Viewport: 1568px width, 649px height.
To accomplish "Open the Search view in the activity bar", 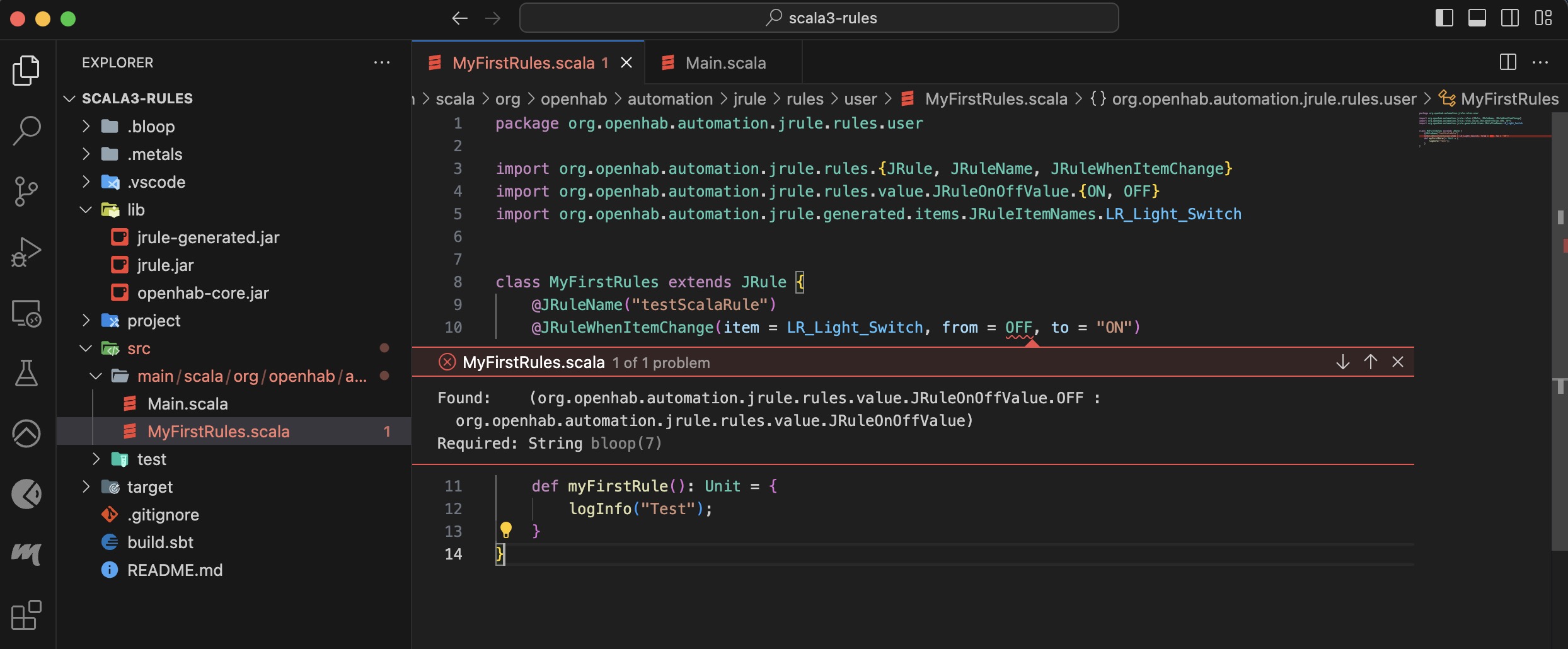I will click(x=26, y=131).
